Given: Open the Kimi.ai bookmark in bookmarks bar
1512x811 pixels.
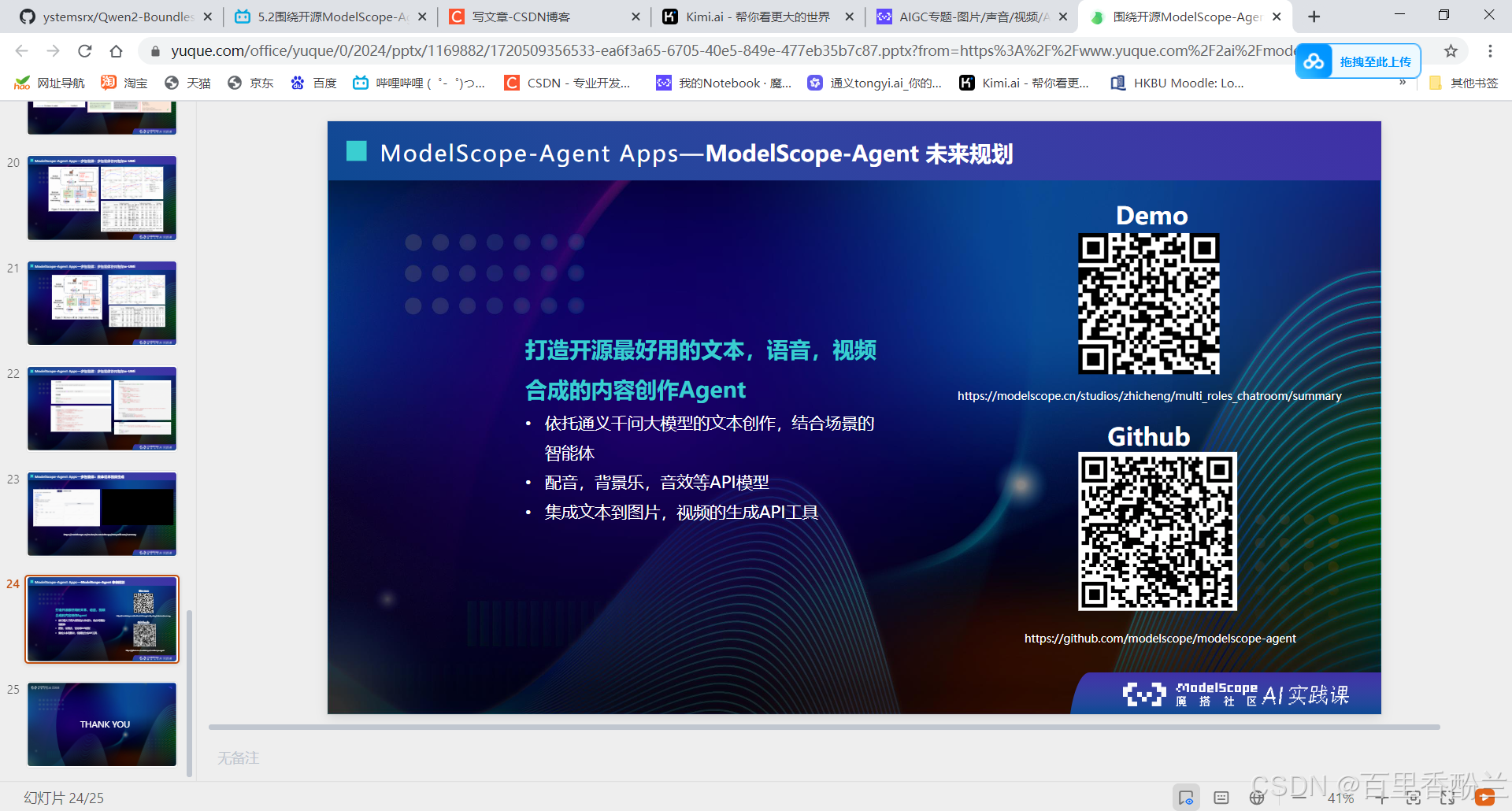Looking at the screenshot, I should (x=1025, y=83).
